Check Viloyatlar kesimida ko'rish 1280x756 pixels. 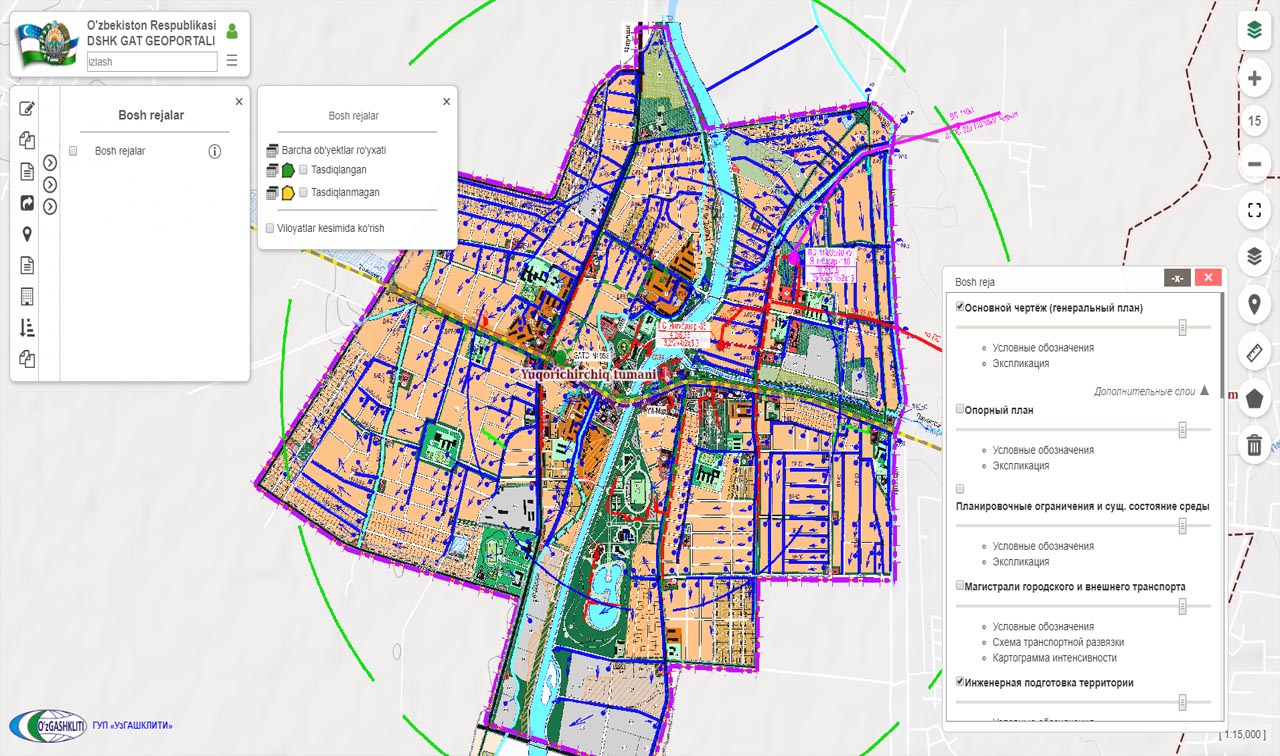click(270, 228)
